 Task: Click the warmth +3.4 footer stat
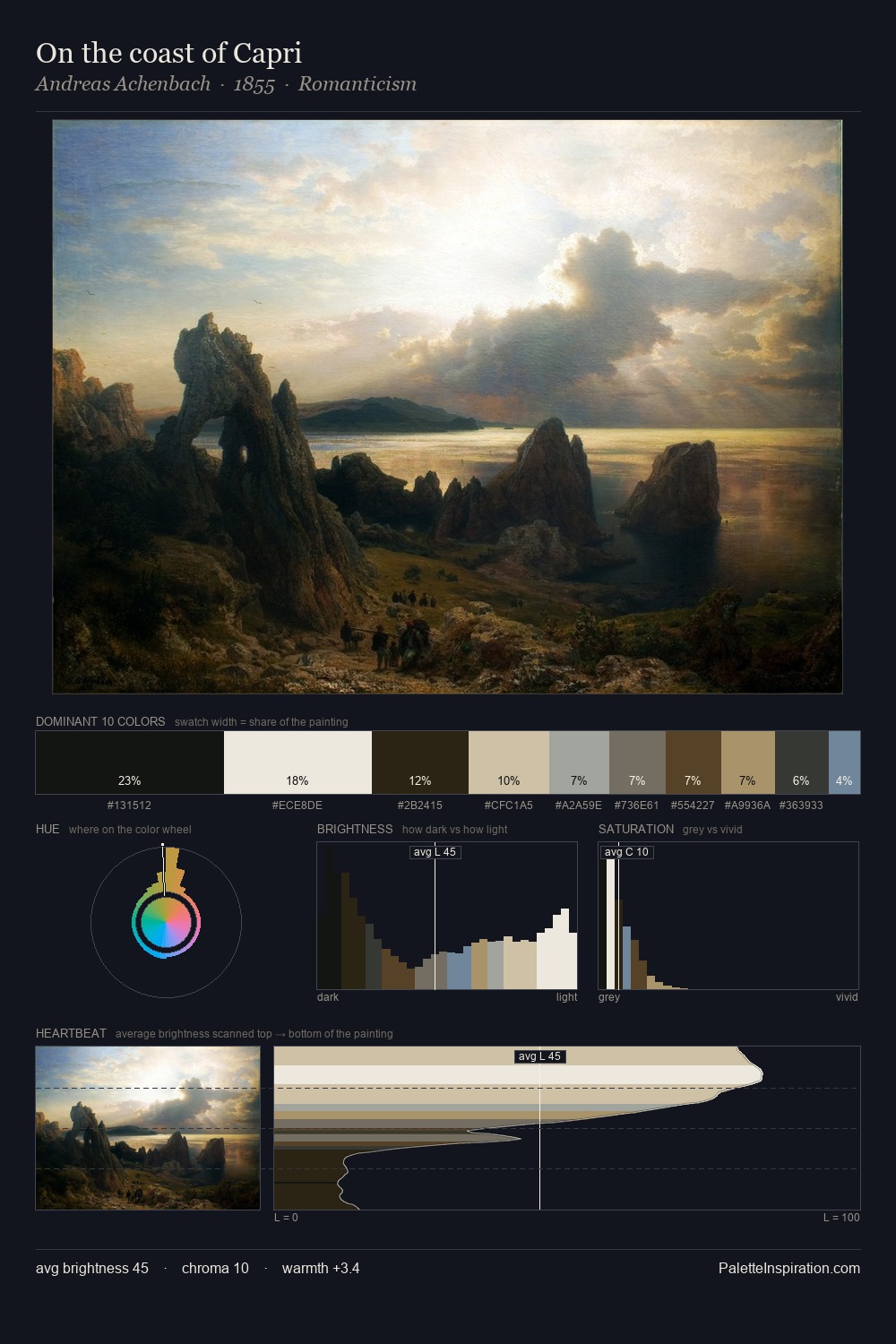(321, 1268)
